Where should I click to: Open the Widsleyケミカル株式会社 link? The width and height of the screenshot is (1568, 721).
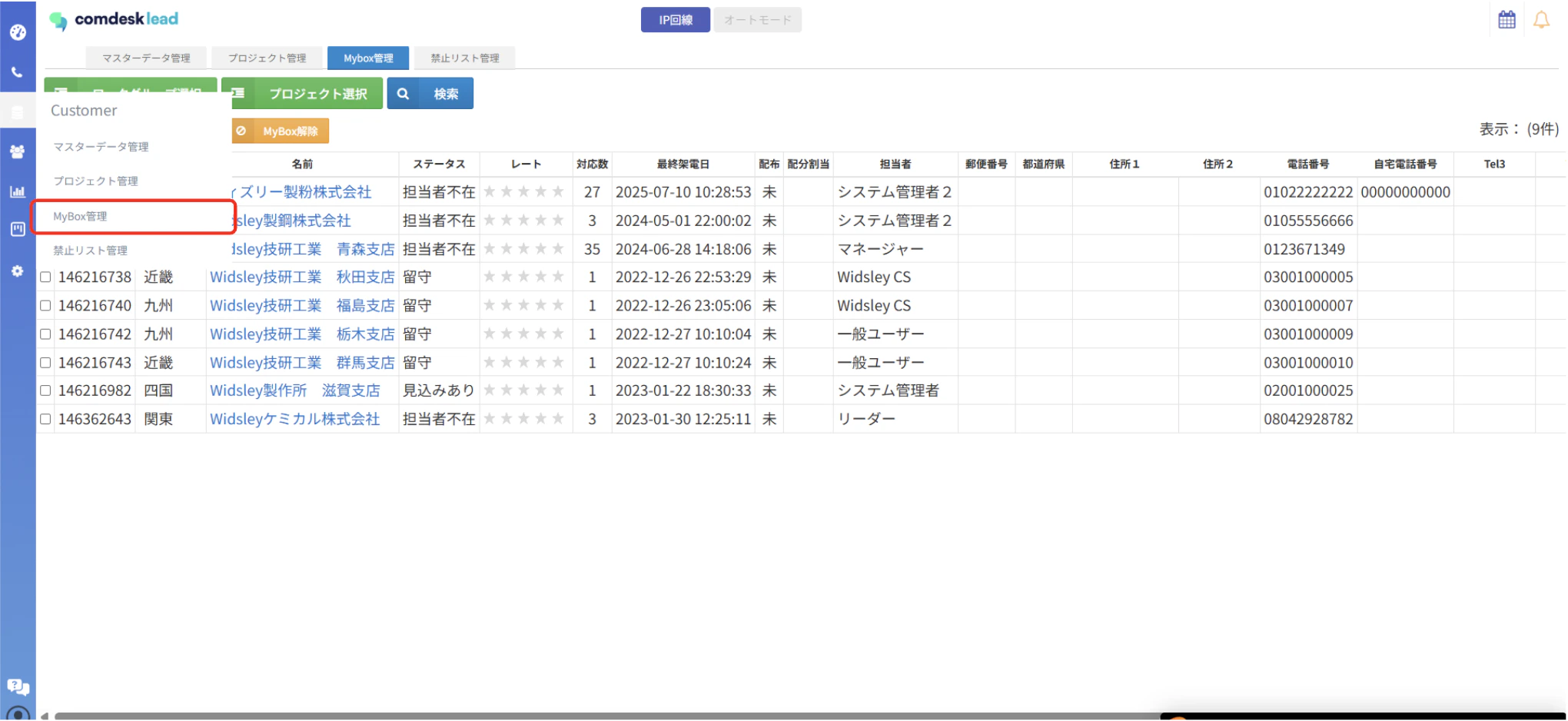click(295, 419)
